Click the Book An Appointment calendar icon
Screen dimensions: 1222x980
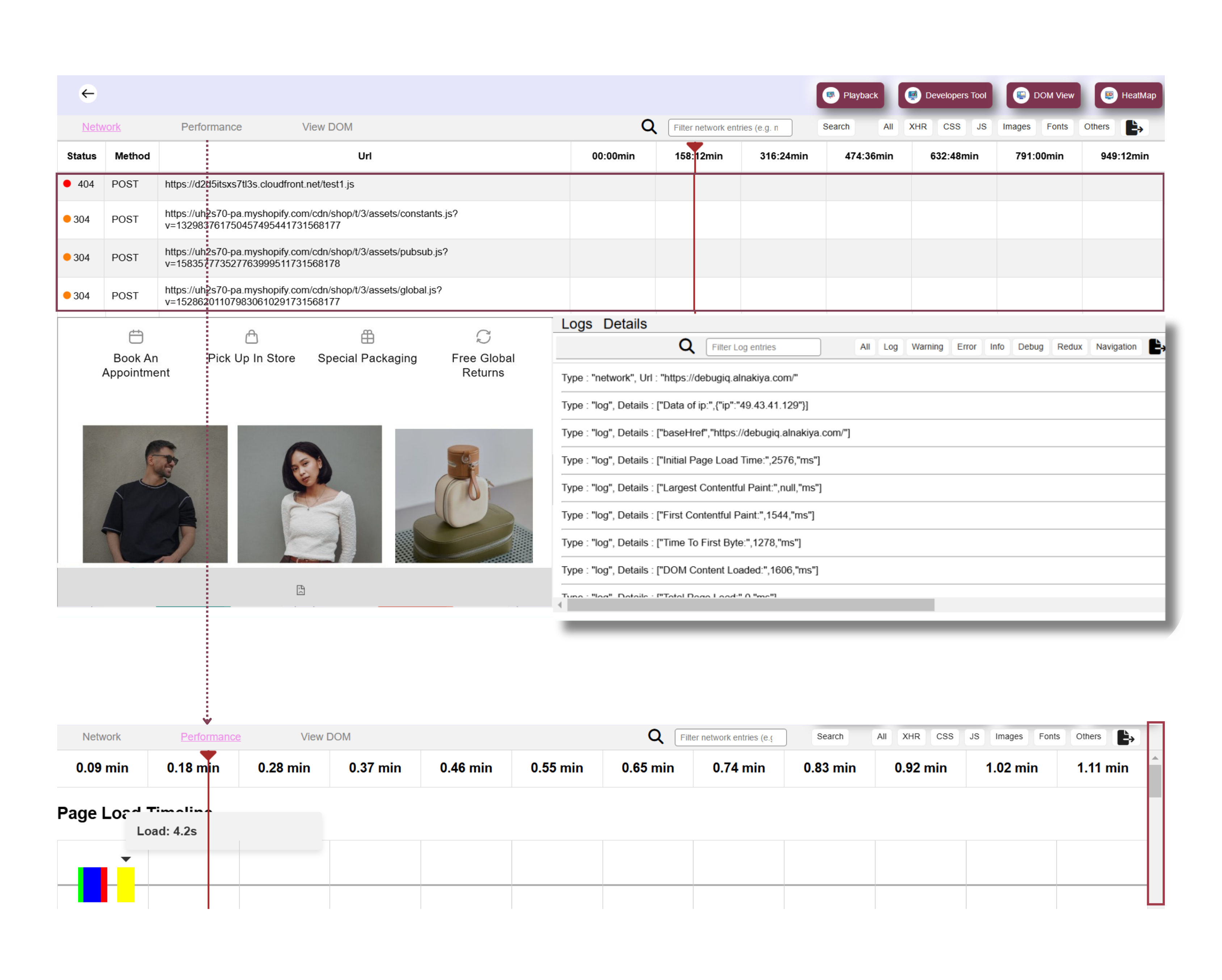pos(136,337)
